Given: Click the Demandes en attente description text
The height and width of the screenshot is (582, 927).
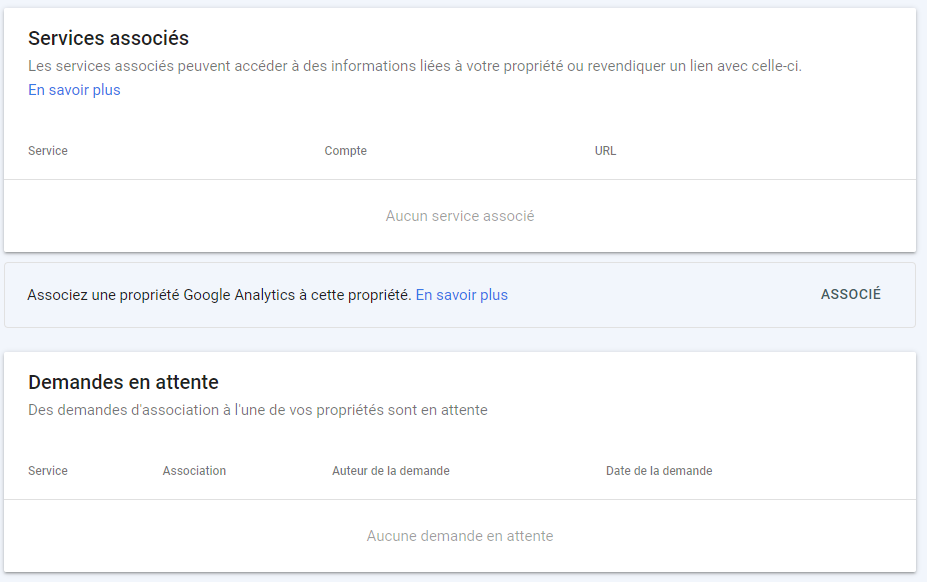Looking at the screenshot, I should click(x=257, y=410).
